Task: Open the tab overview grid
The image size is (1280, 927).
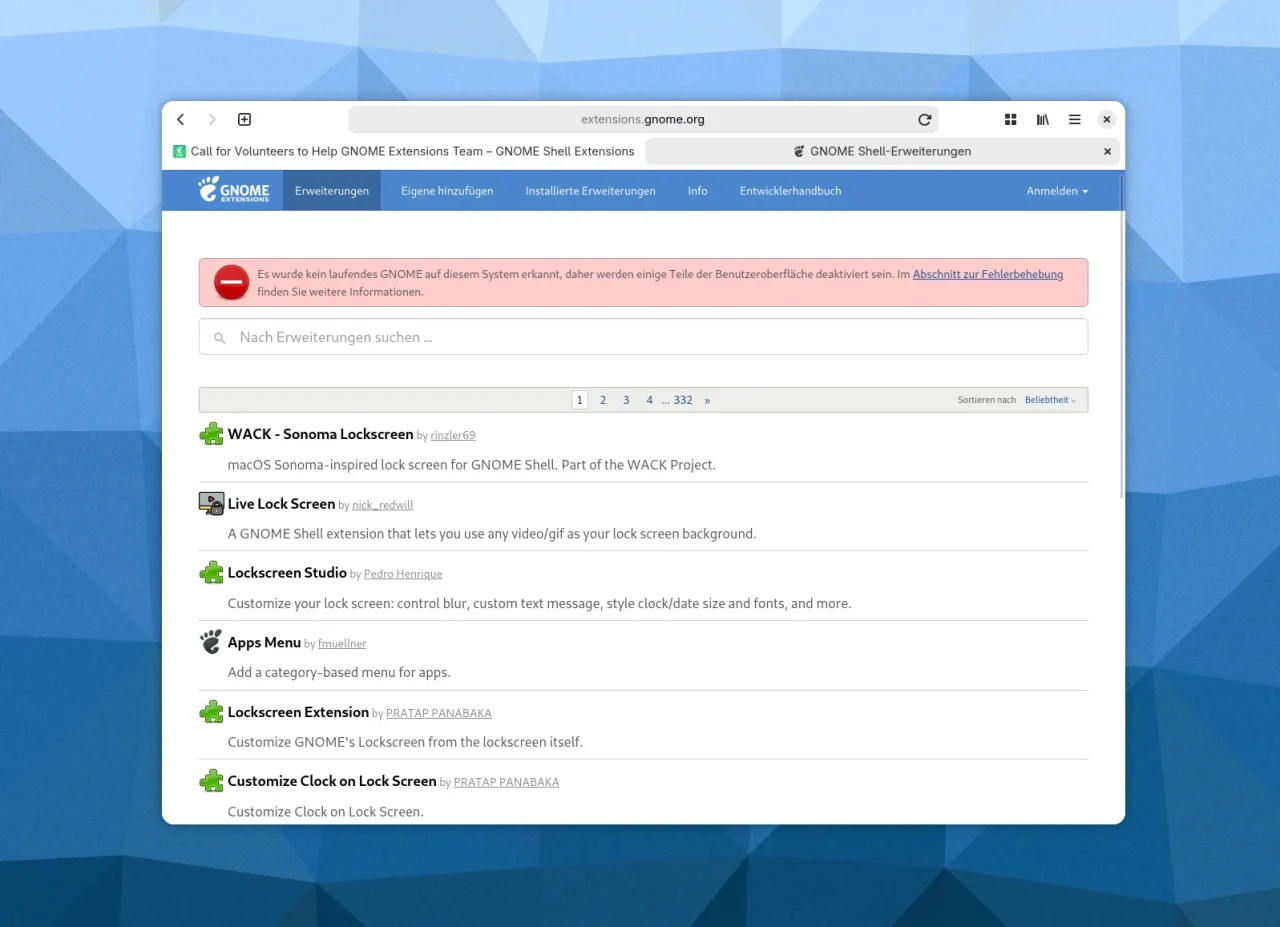Action: point(1010,120)
